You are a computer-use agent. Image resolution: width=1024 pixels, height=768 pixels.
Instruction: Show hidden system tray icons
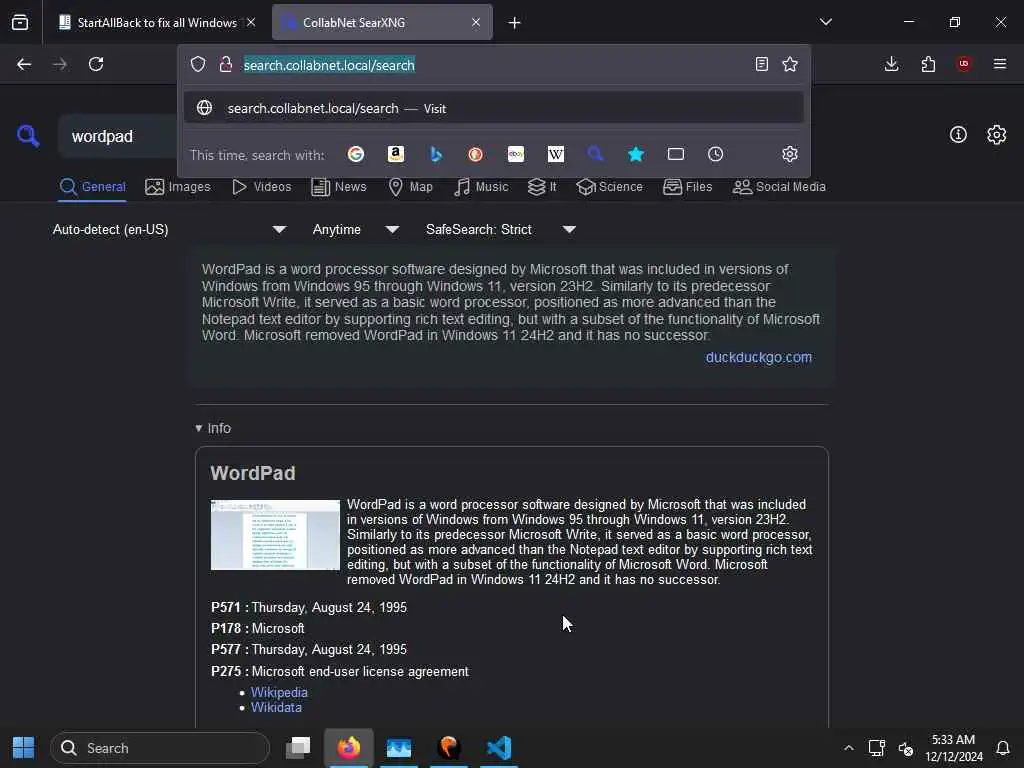(x=848, y=748)
